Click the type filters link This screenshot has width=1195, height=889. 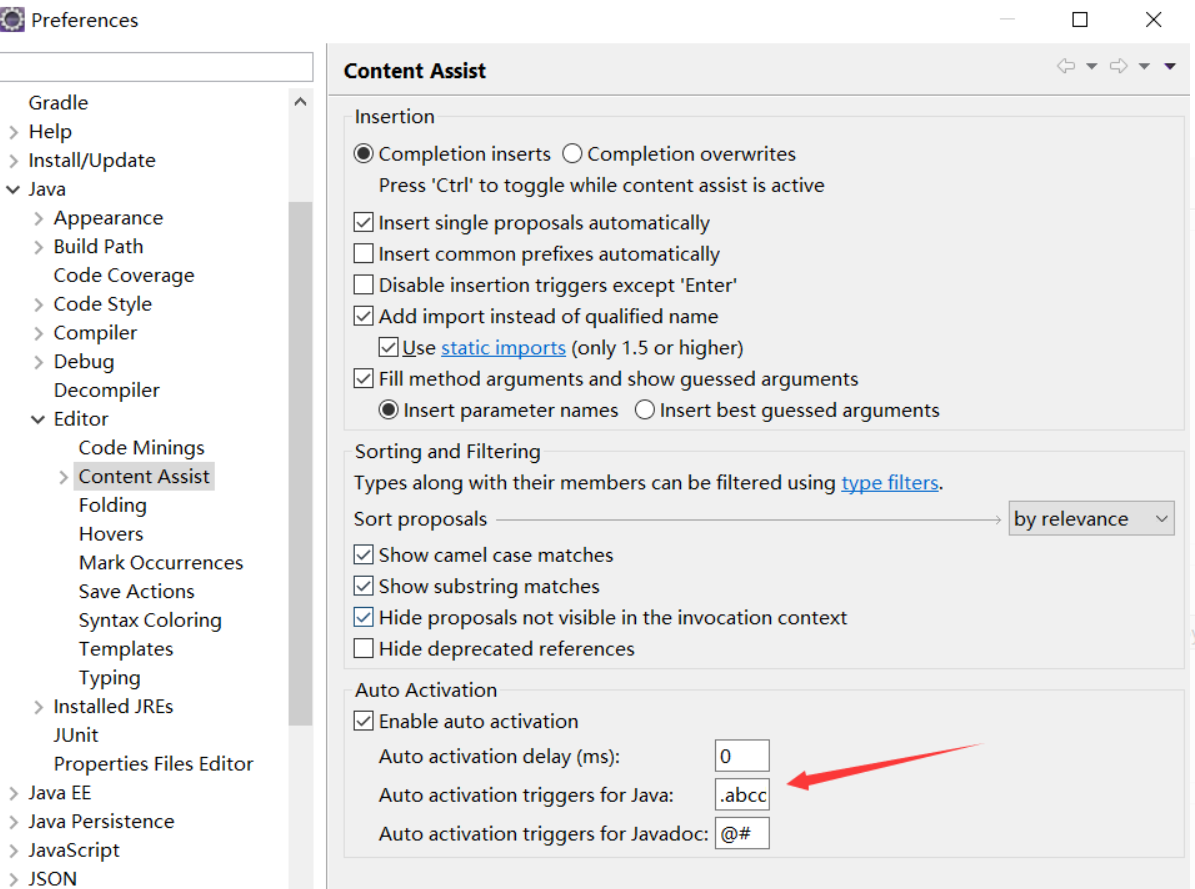(x=889, y=483)
